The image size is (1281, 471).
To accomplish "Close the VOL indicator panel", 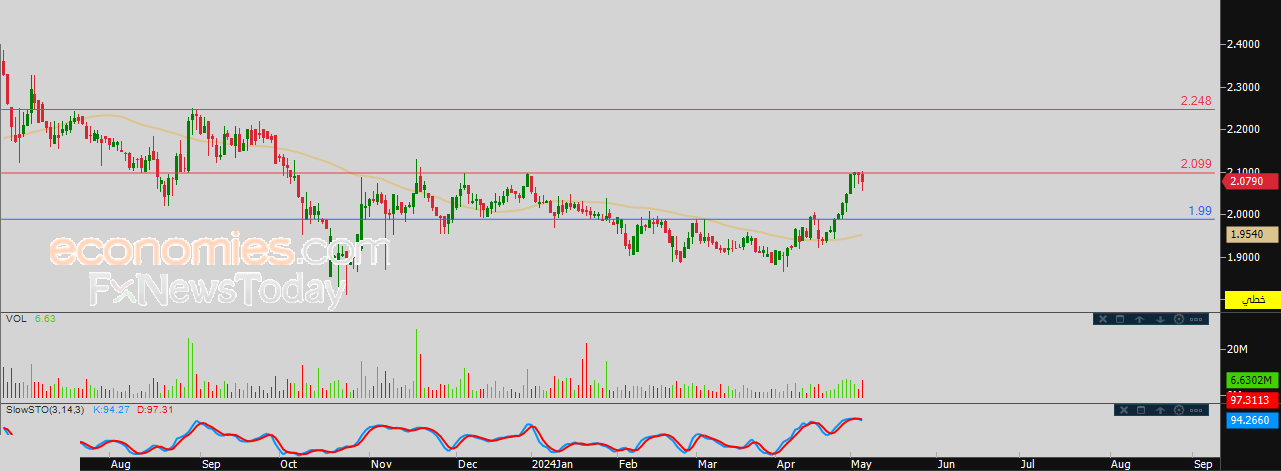I will (1103, 319).
